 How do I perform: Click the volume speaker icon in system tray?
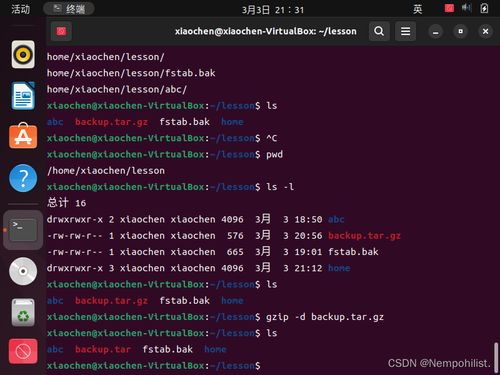(467, 8)
